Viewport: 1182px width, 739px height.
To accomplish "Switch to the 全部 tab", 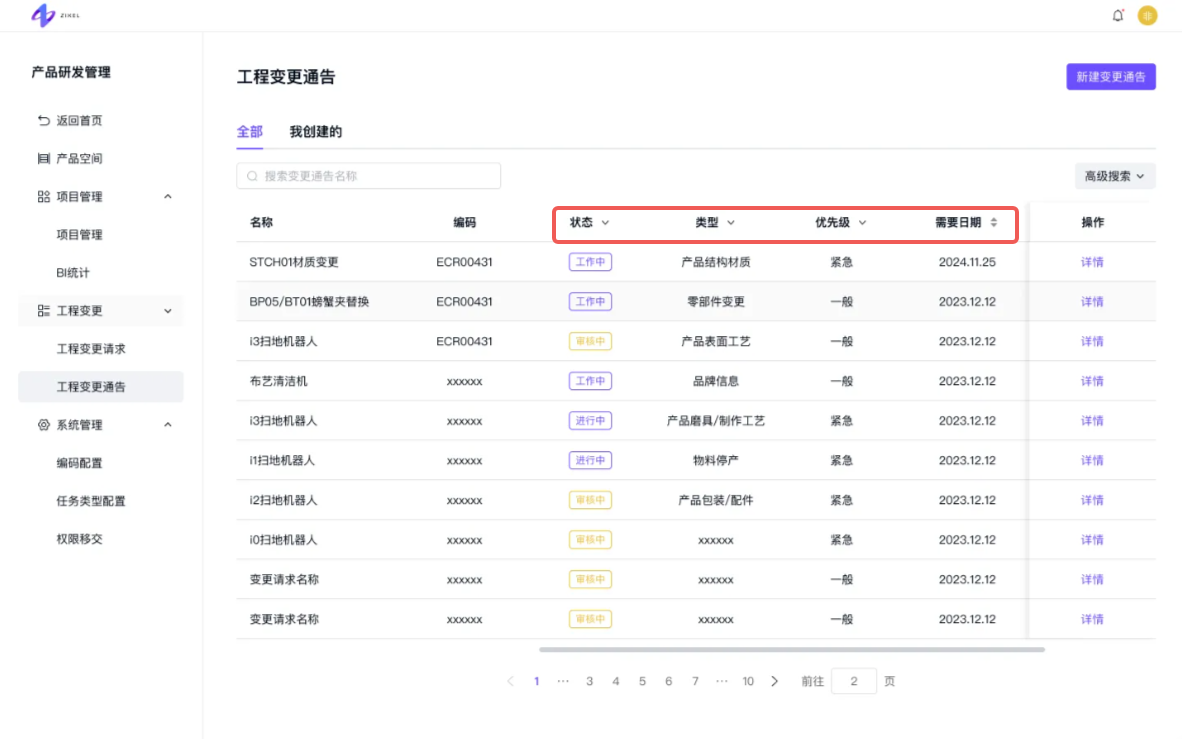I will (250, 132).
